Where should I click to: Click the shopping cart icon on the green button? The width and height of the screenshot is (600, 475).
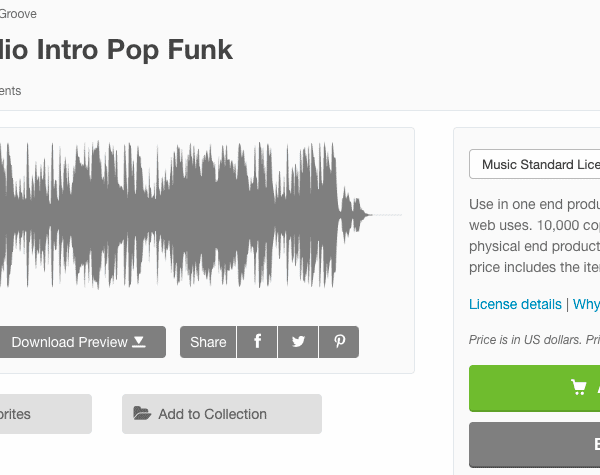[579, 387]
